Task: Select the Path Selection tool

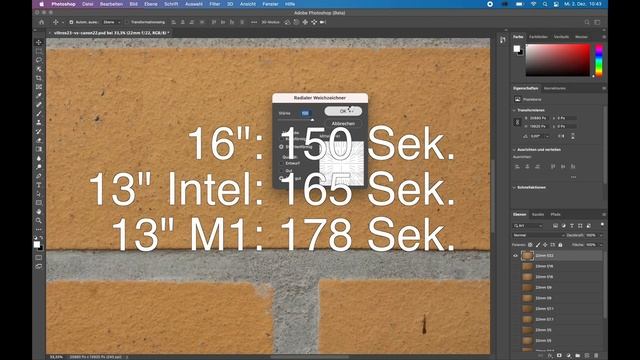Action: [39, 194]
